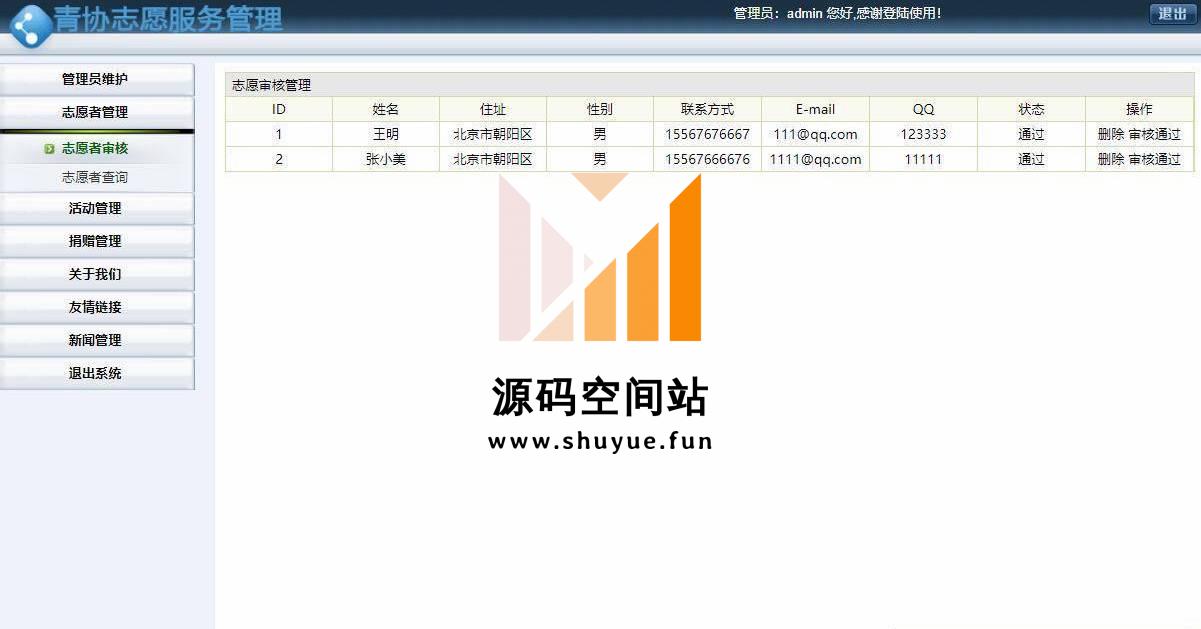The height and width of the screenshot is (629, 1201).
Task: Expand the 关于我们 menu section
Action: [96, 274]
